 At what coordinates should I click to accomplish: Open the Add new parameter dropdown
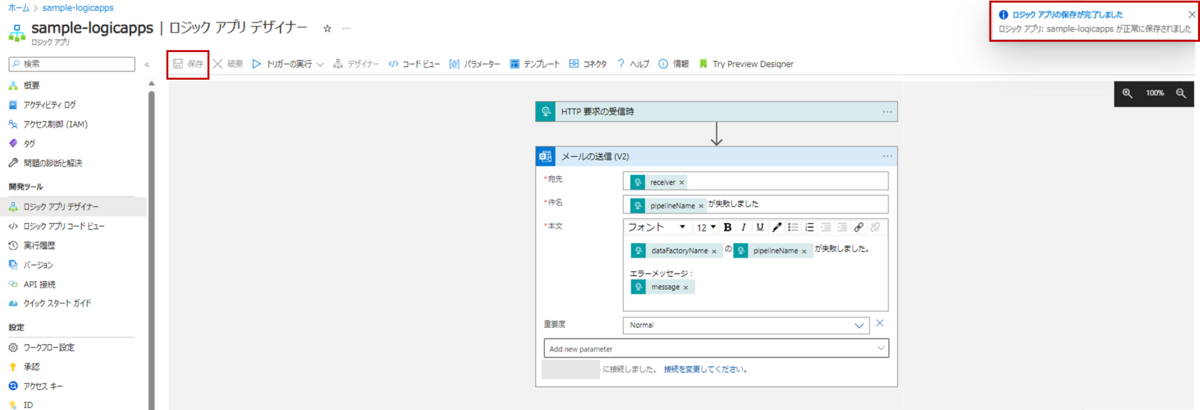coord(716,349)
